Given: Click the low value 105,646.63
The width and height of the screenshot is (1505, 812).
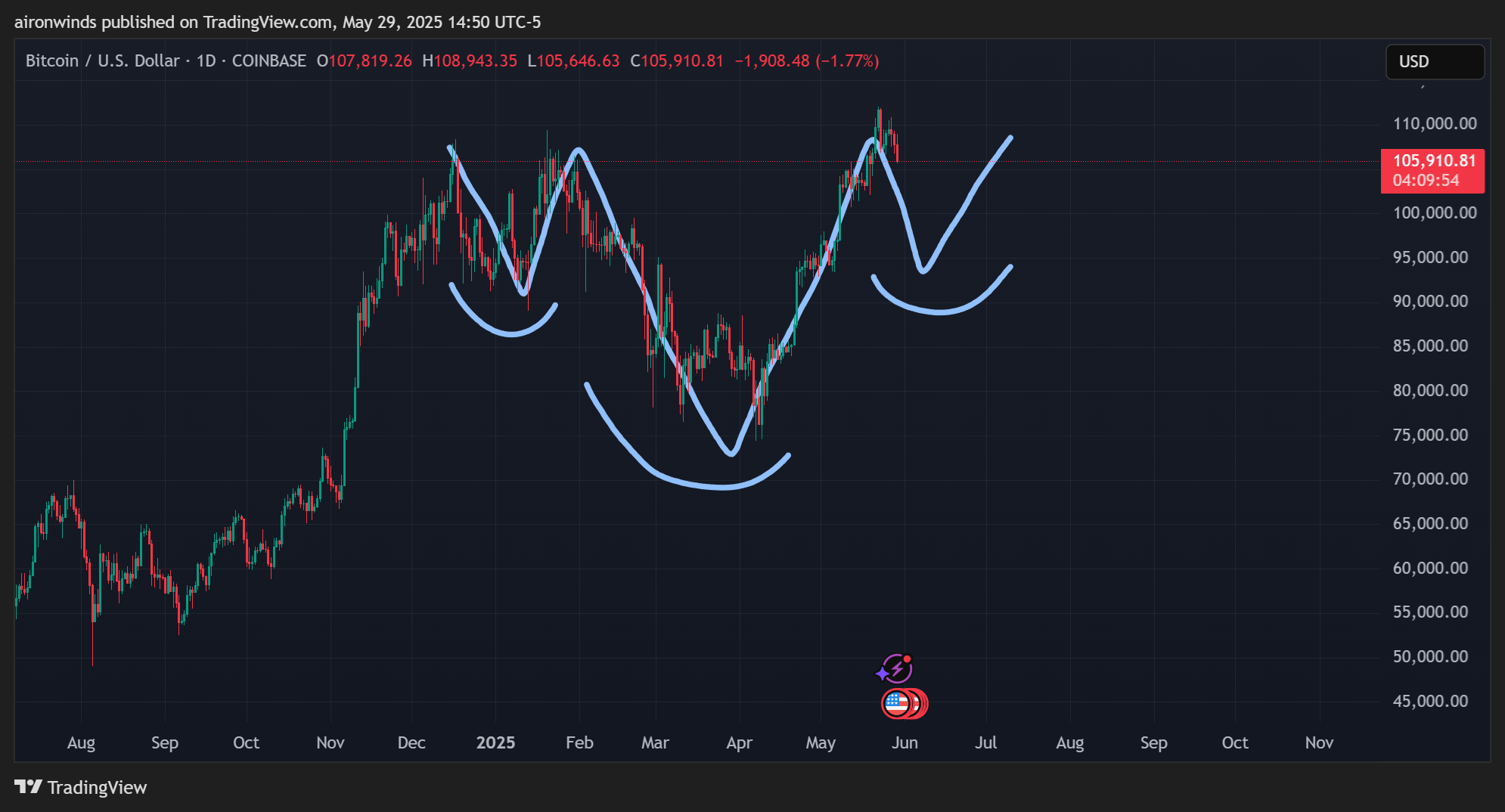Looking at the screenshot, I should tap(578, 60).
